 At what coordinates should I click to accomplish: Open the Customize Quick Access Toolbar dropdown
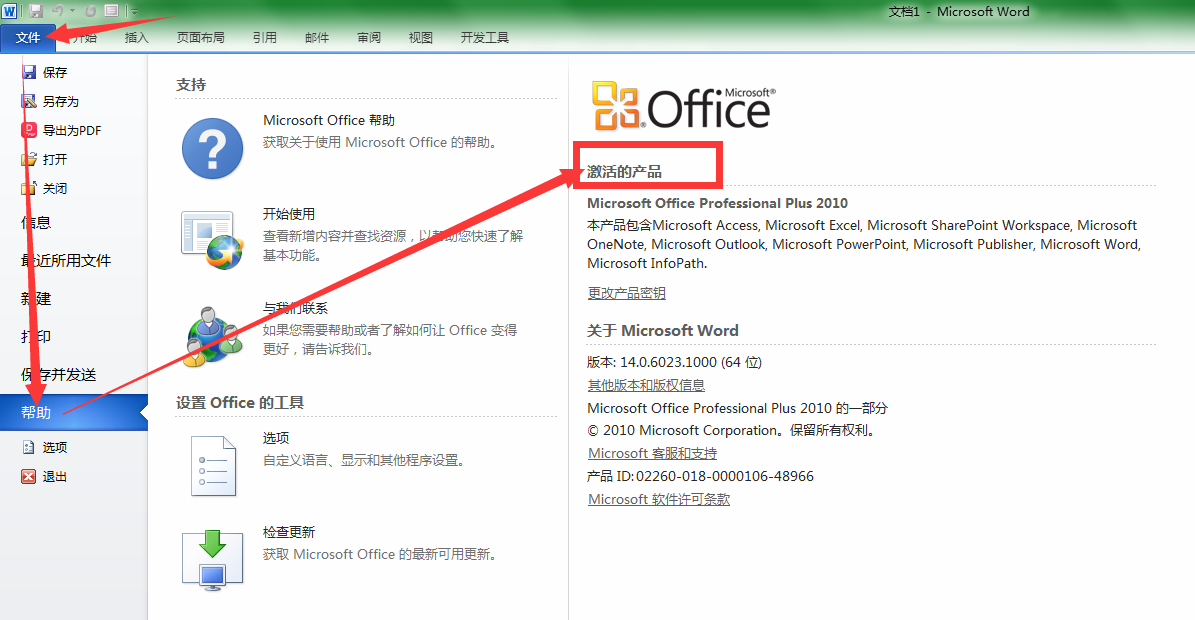133,11
